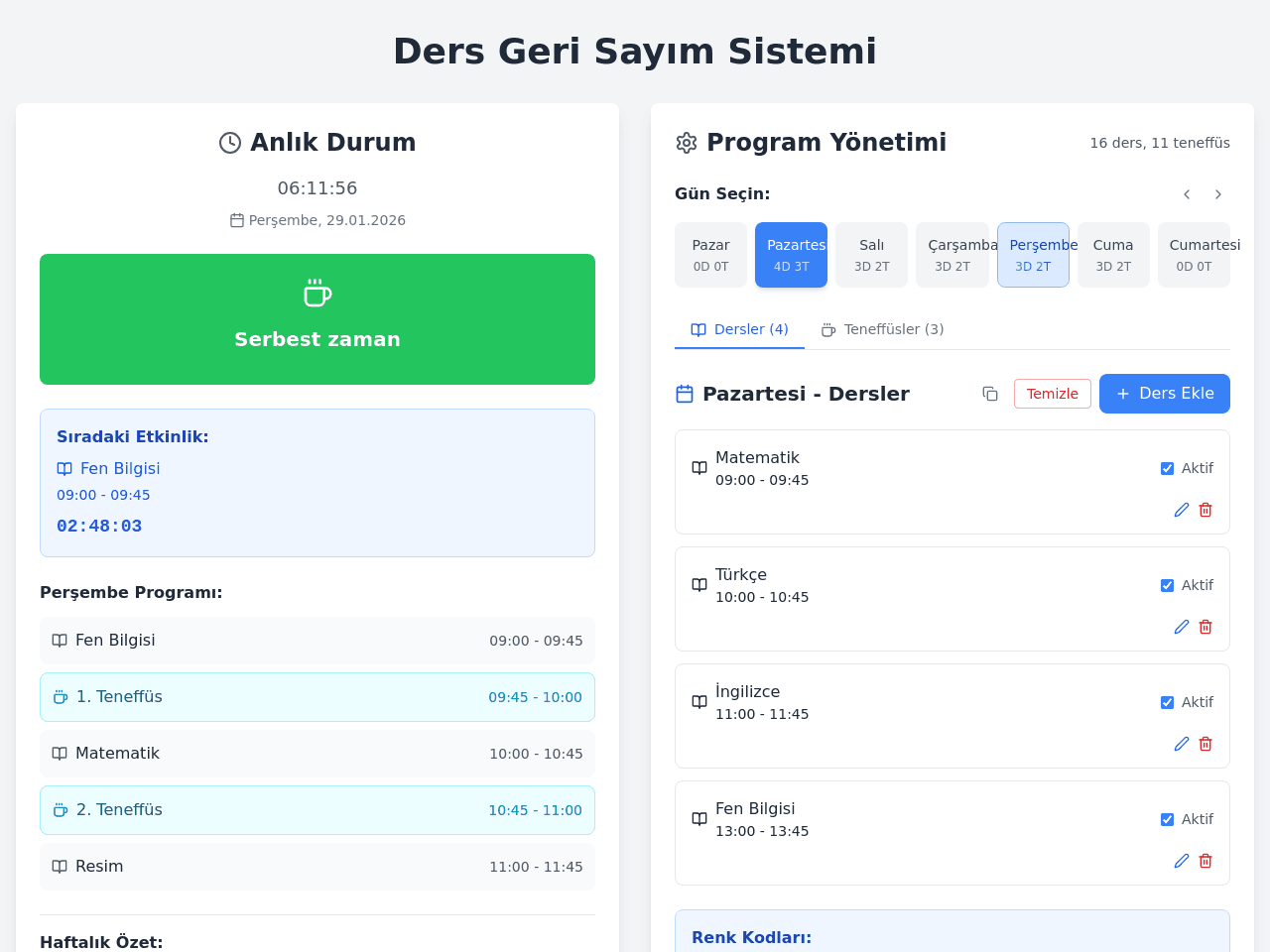Viewport: 1270px width, 952px height.
Task: Edit the Fen Bilgisi 13:00 lesson pencil icon
Action: click(x=1182, y=861)
